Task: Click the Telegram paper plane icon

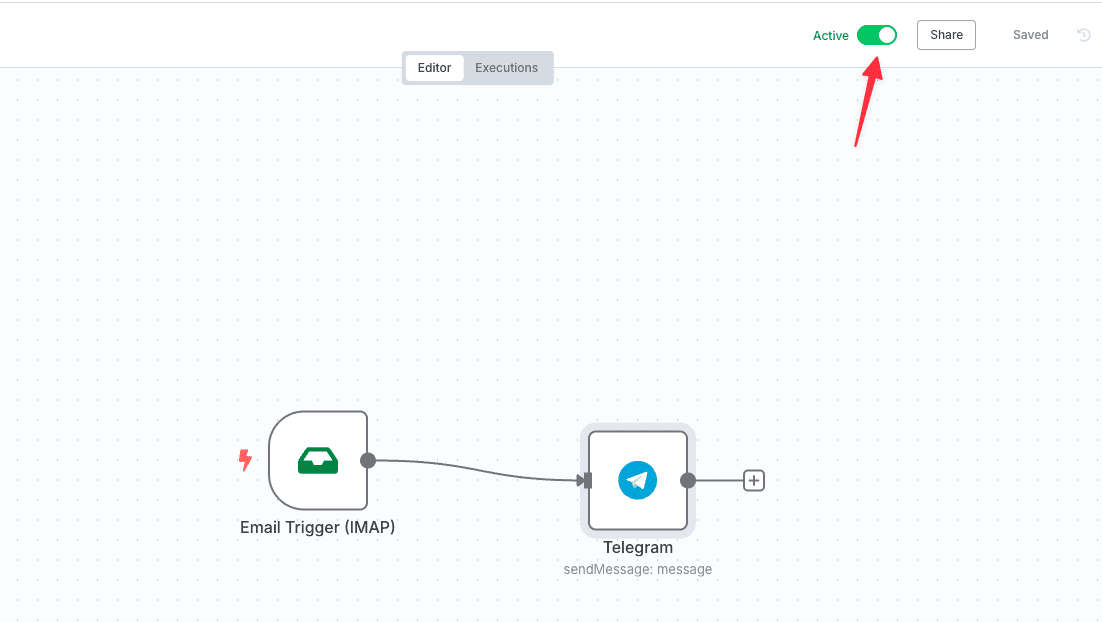Action: click(x=637, y=480)
